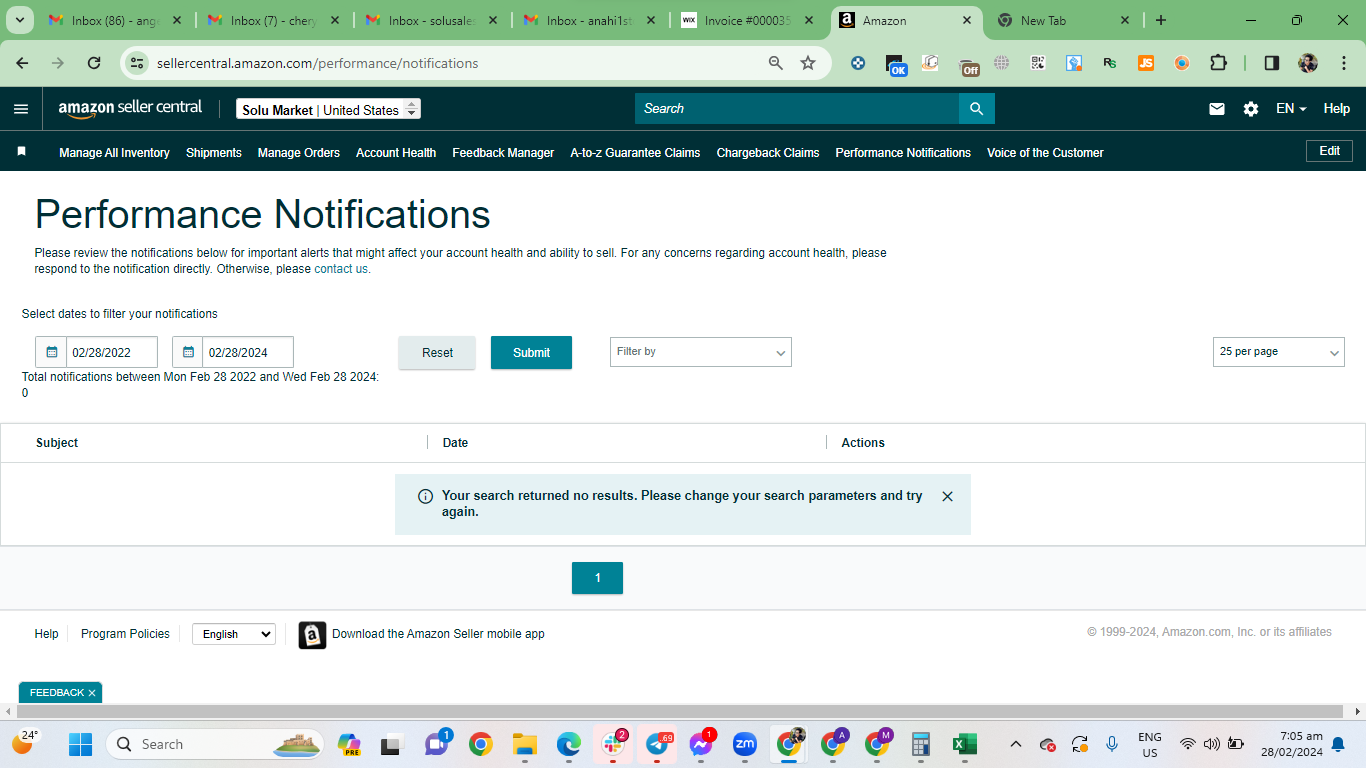Viewport: 1366px width, 768px height.
Task: Reload the current page
Action: [94, 63]
